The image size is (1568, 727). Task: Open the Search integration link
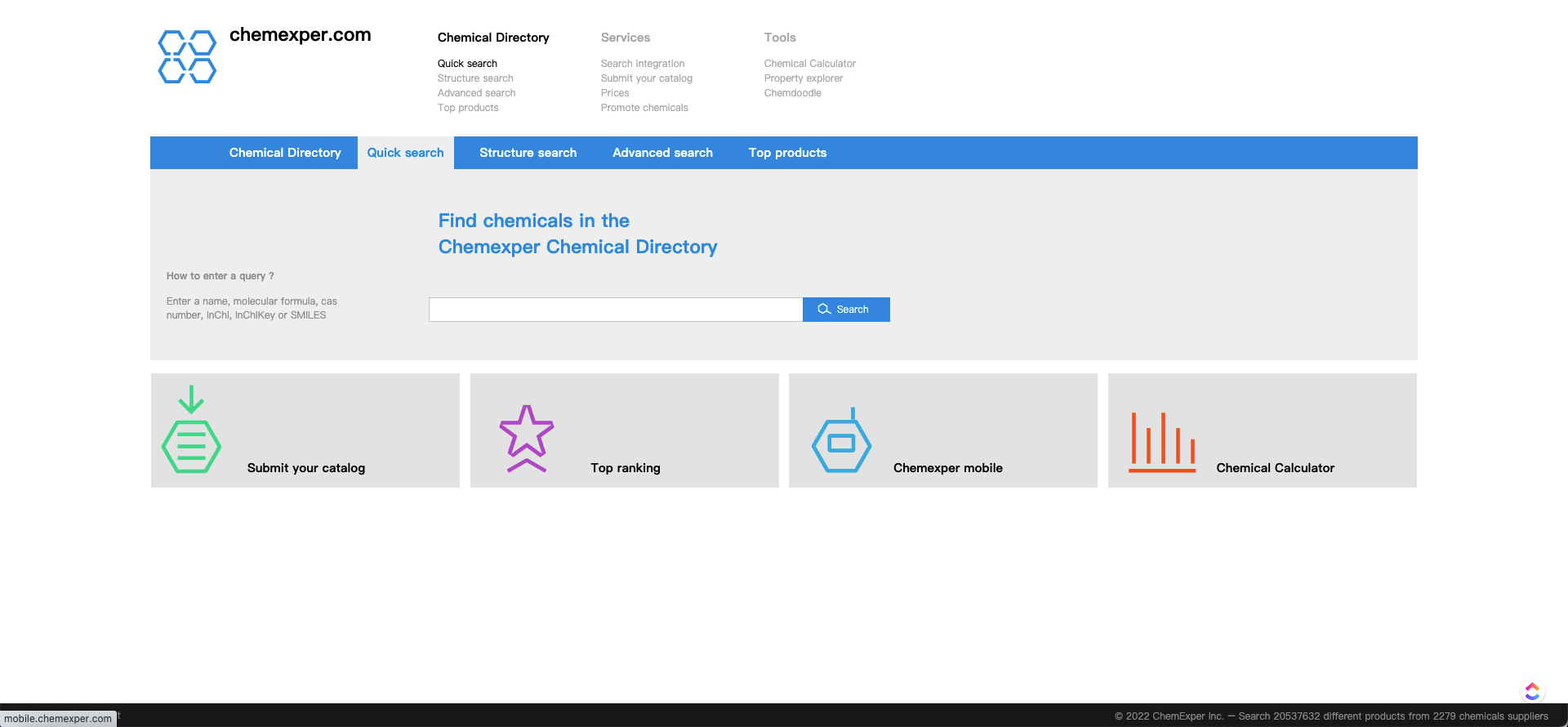643,64
